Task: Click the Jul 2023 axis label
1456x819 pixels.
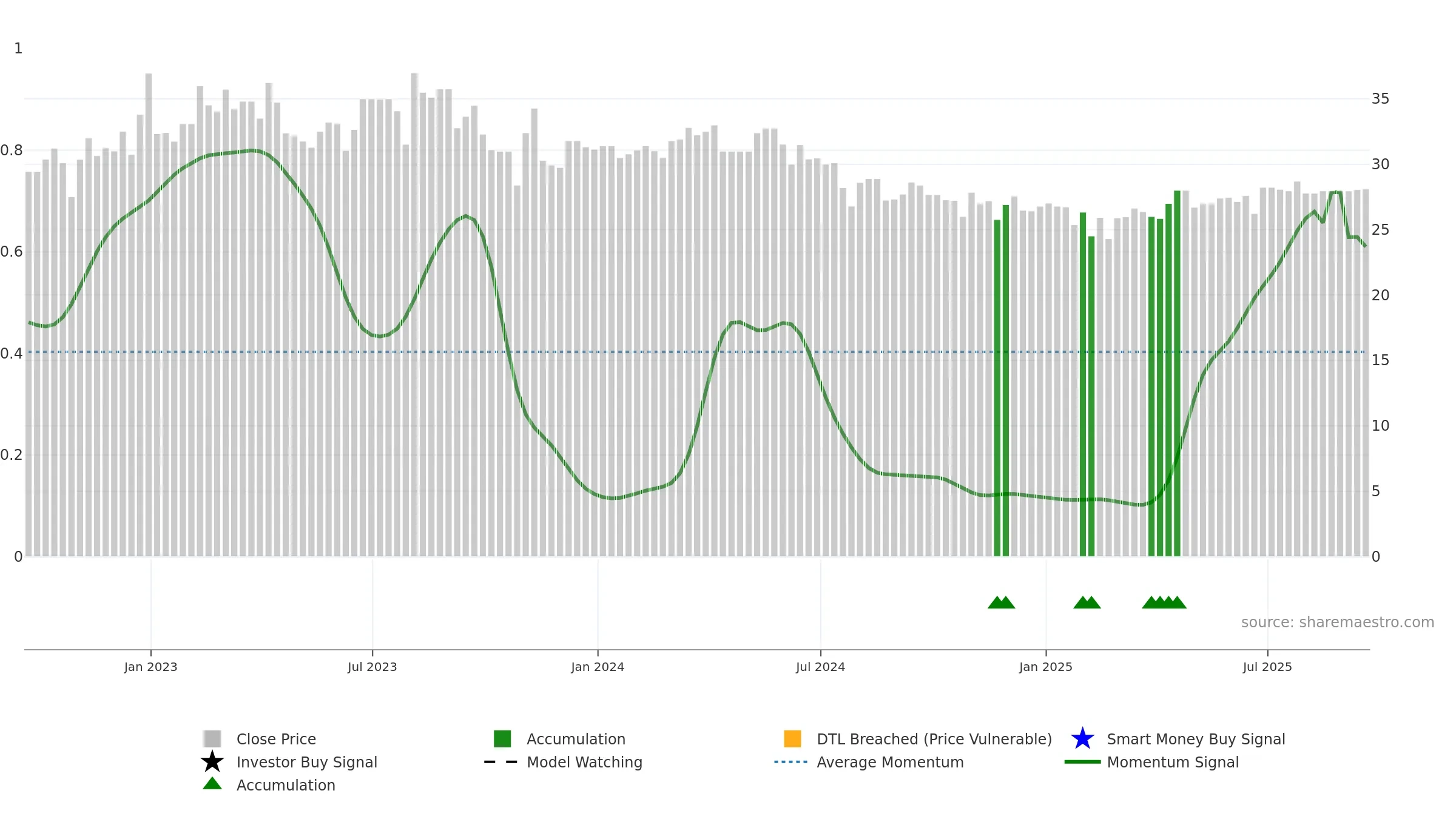Action: point(372,667)
